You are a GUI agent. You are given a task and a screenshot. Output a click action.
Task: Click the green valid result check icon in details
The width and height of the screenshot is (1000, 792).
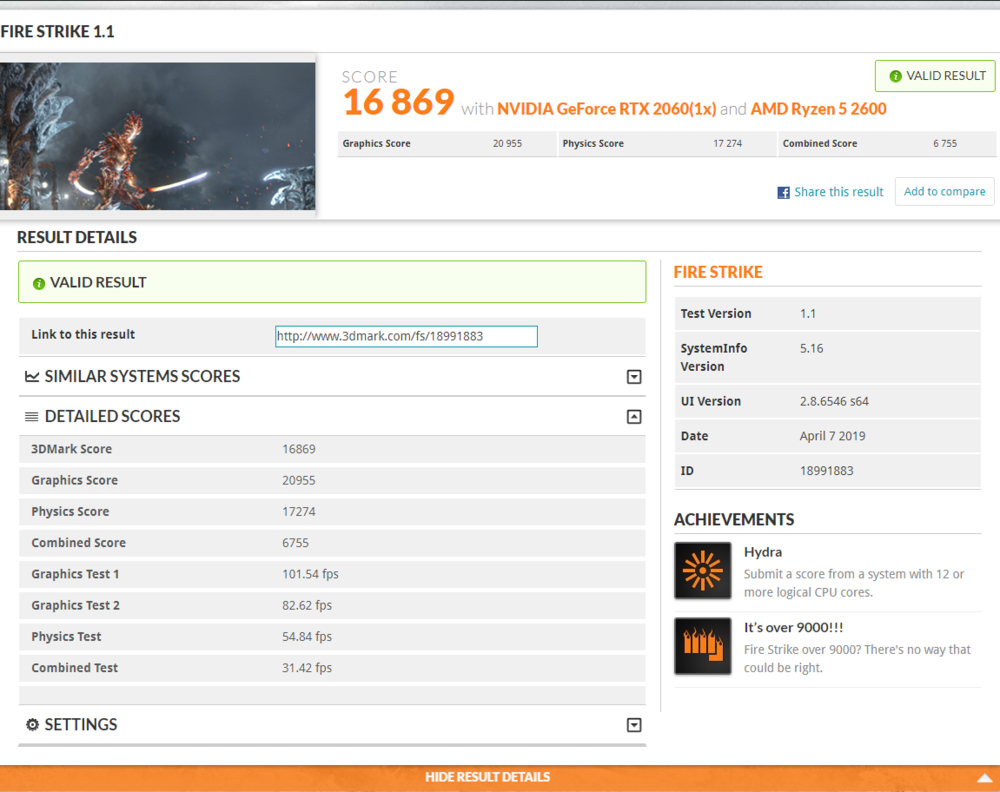pos(39,283)
